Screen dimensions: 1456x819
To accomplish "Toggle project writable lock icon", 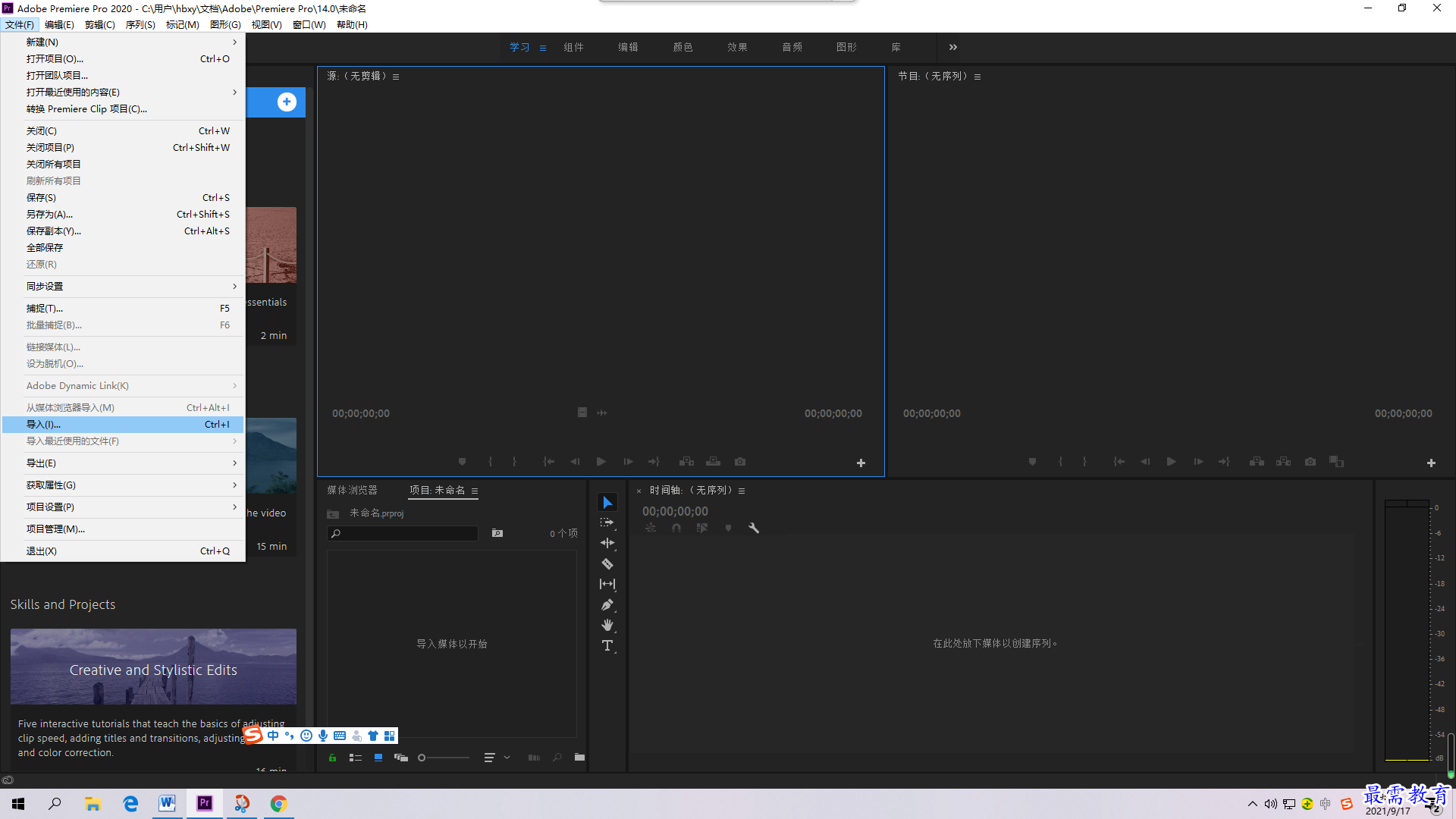I will [332, 758].
